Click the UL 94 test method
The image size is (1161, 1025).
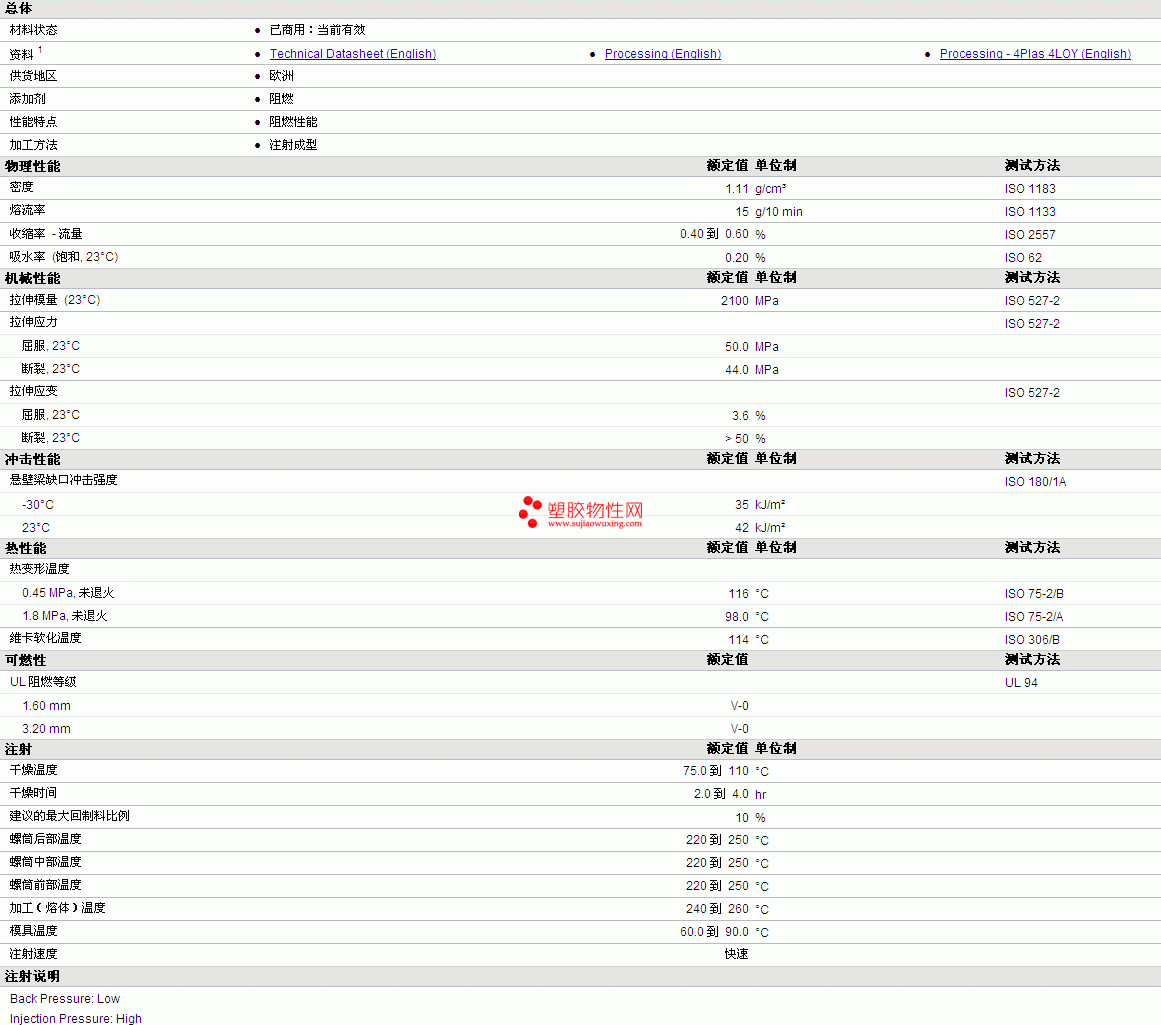(1021, 682)
